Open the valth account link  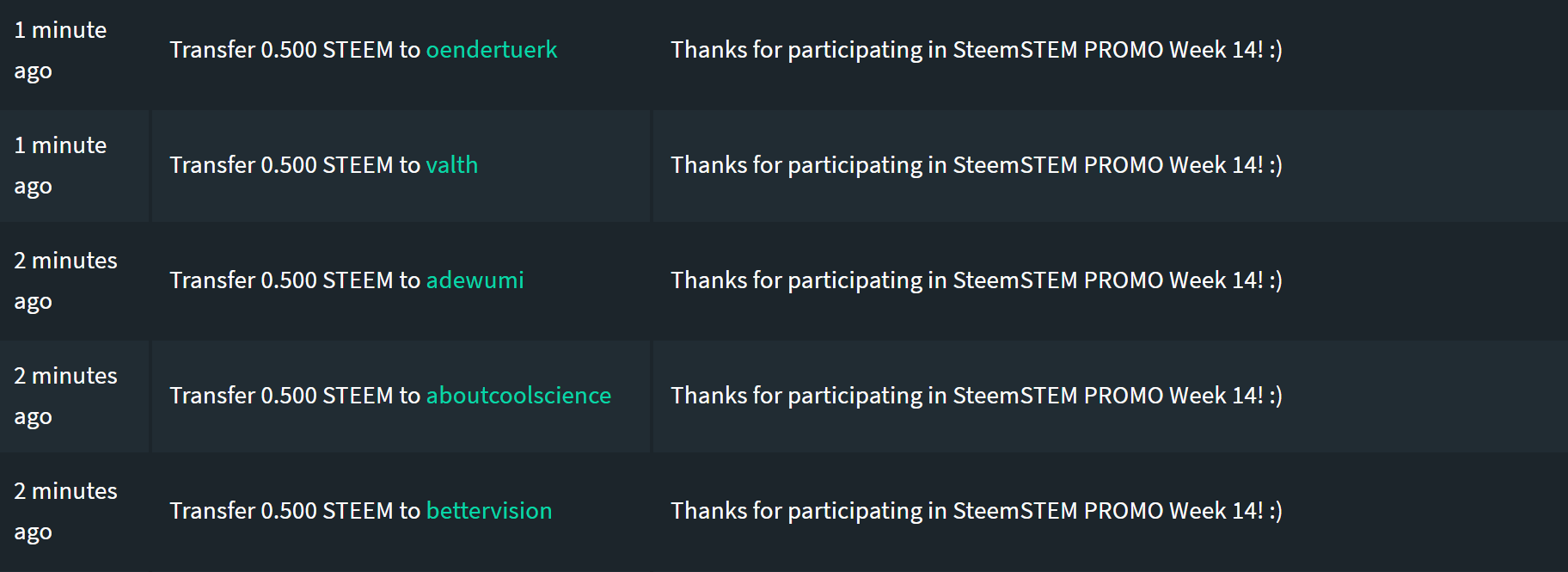(x=452, y=165)
